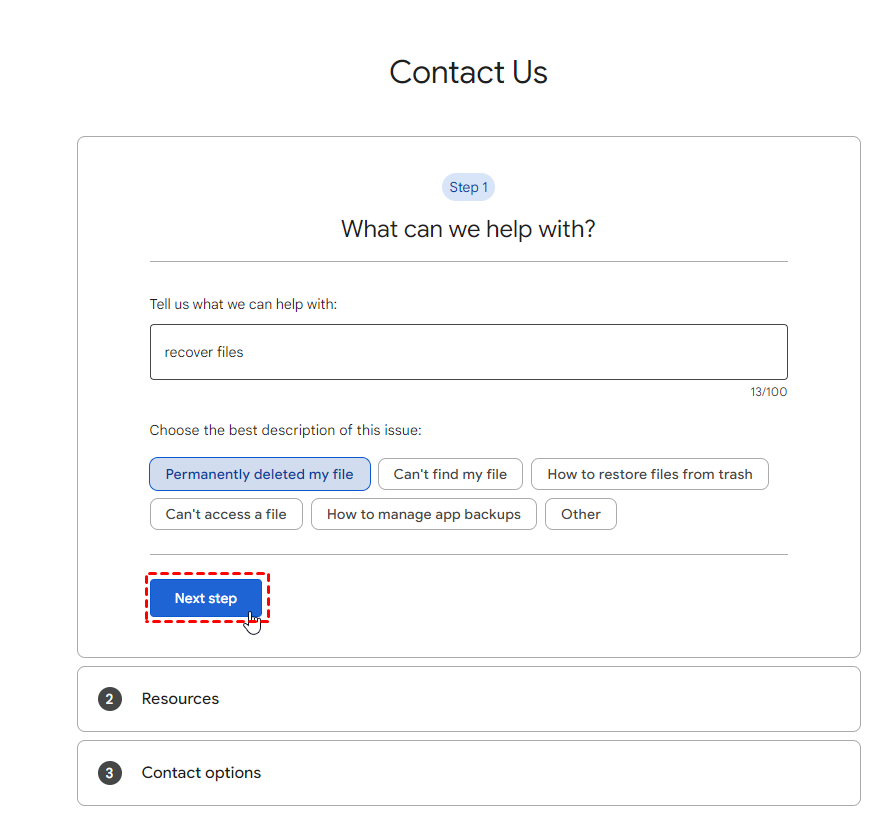Click the step 3 number circle icon
This screenshot has width=881, height=824.
tap(110, 773)
